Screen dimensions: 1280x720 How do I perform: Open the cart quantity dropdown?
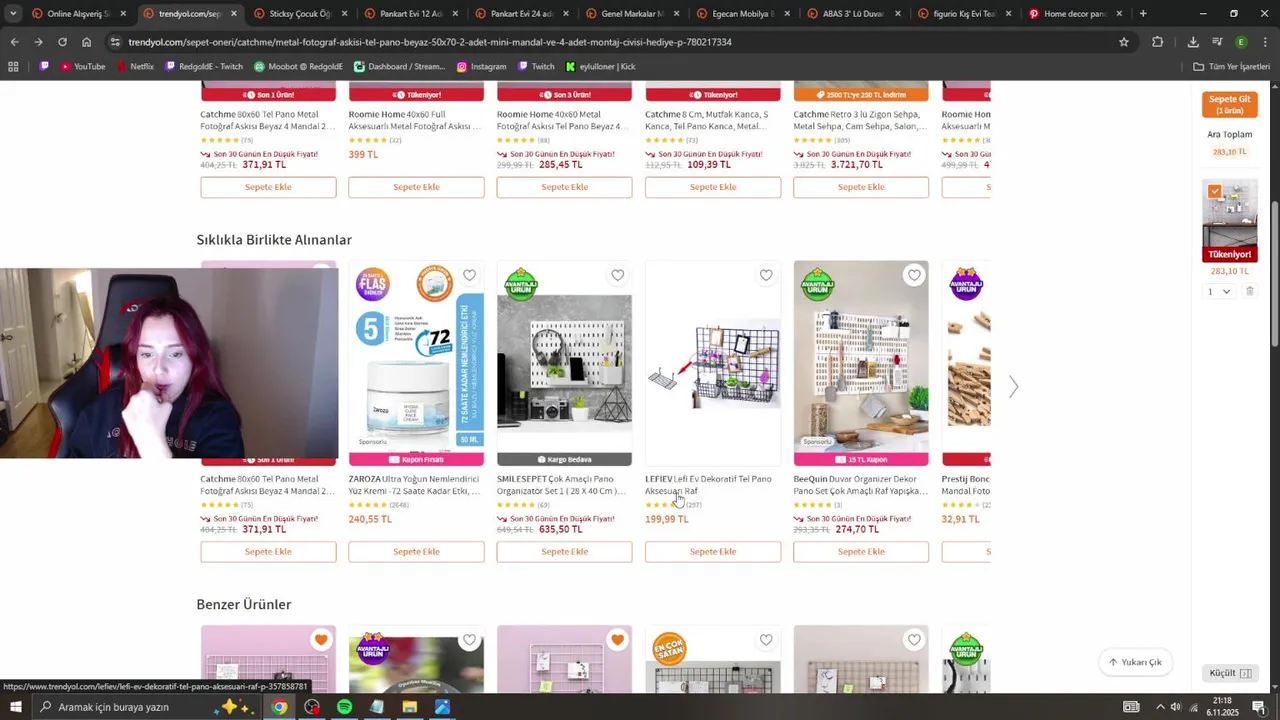pos(1219,291)
